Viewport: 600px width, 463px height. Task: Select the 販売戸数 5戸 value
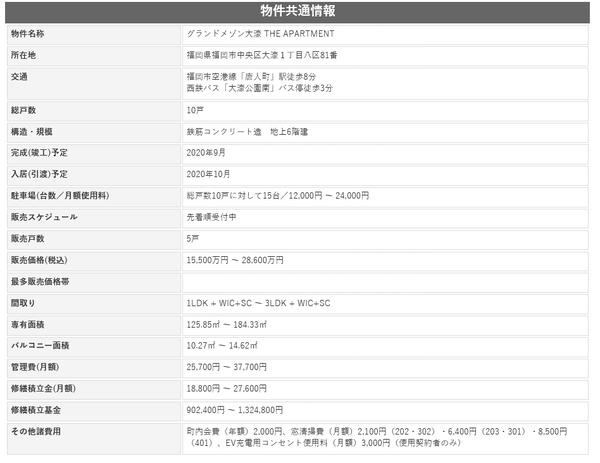point(193,239)
